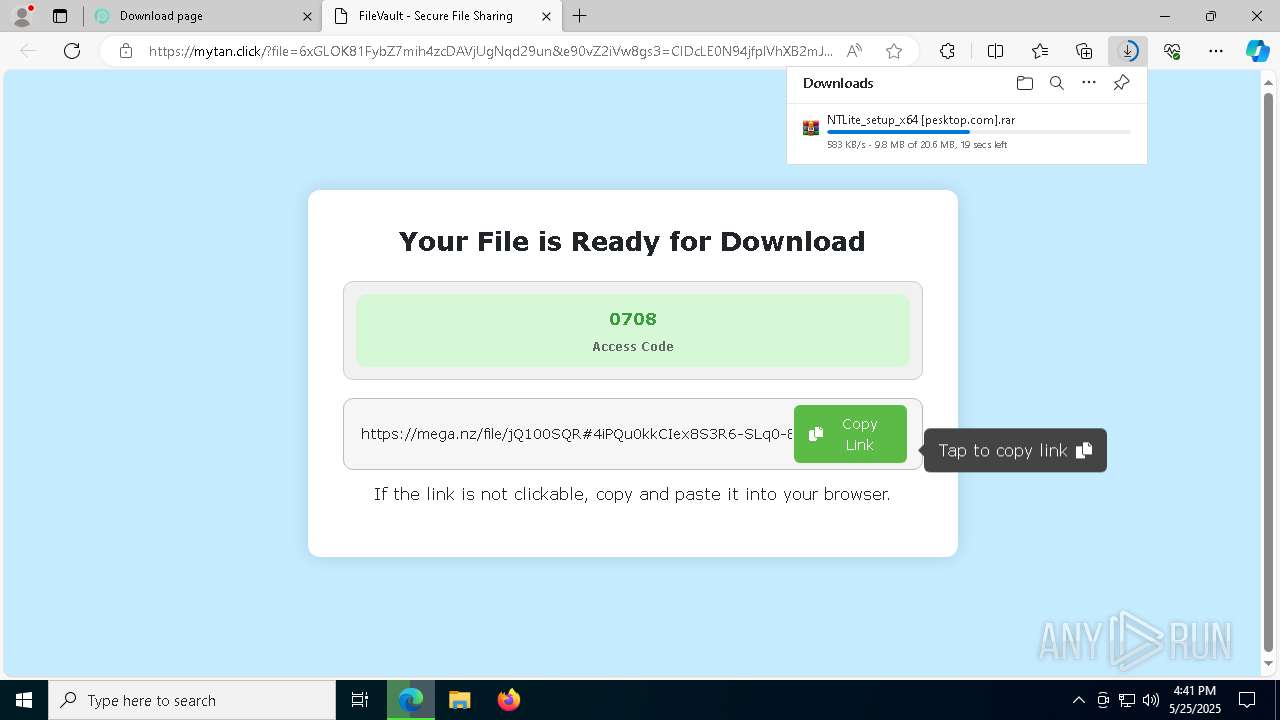Launch Firefox from taskbar

508,700
